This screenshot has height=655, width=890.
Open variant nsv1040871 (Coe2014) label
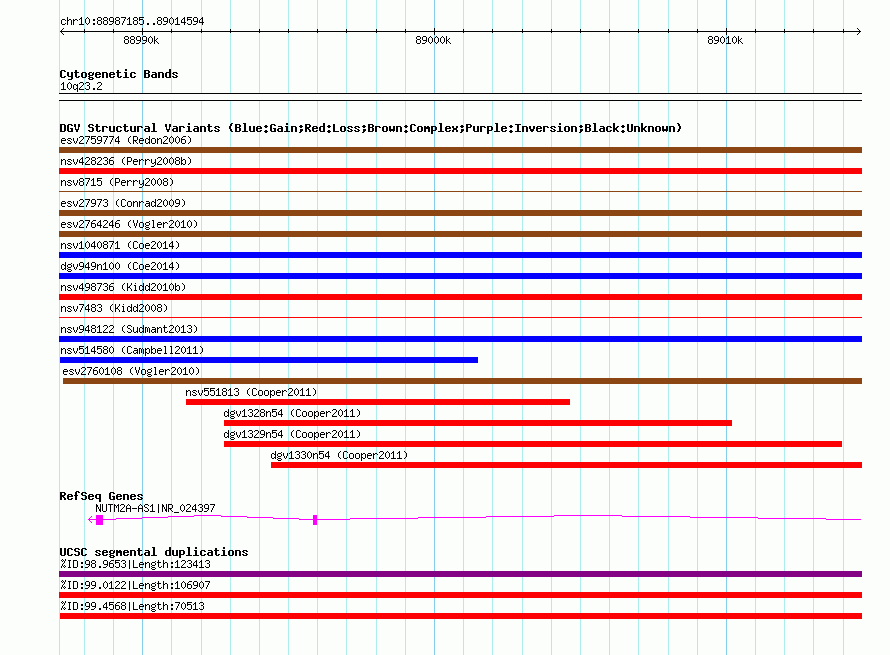(120, 245)
